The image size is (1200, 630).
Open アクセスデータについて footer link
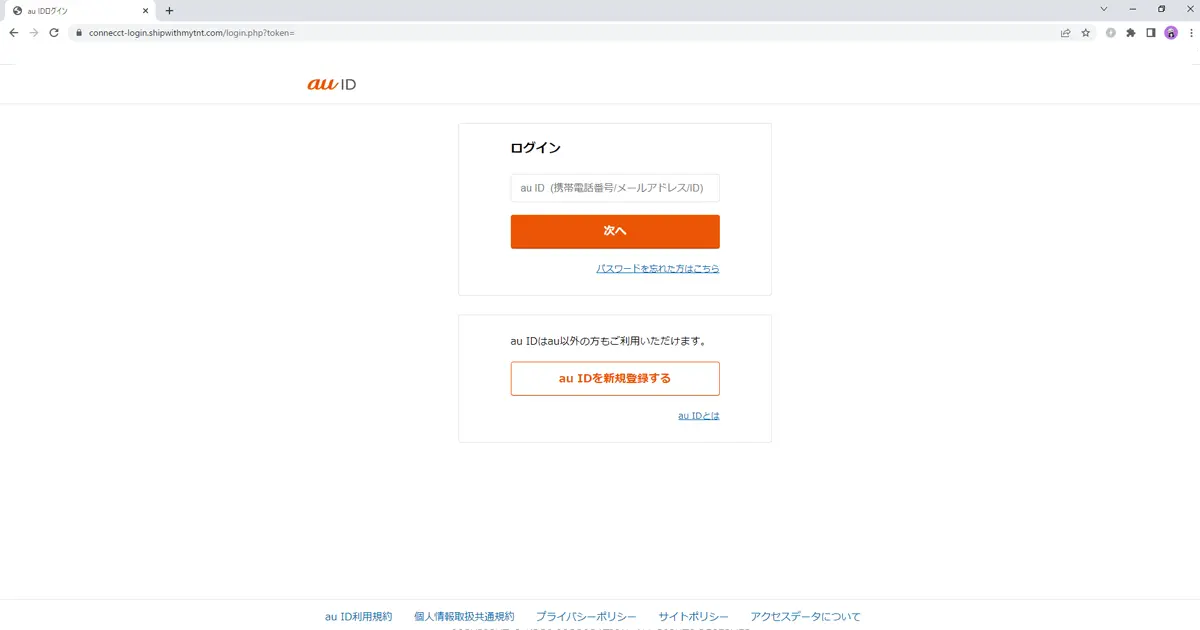pyautogui.click(x=806, y=616)
